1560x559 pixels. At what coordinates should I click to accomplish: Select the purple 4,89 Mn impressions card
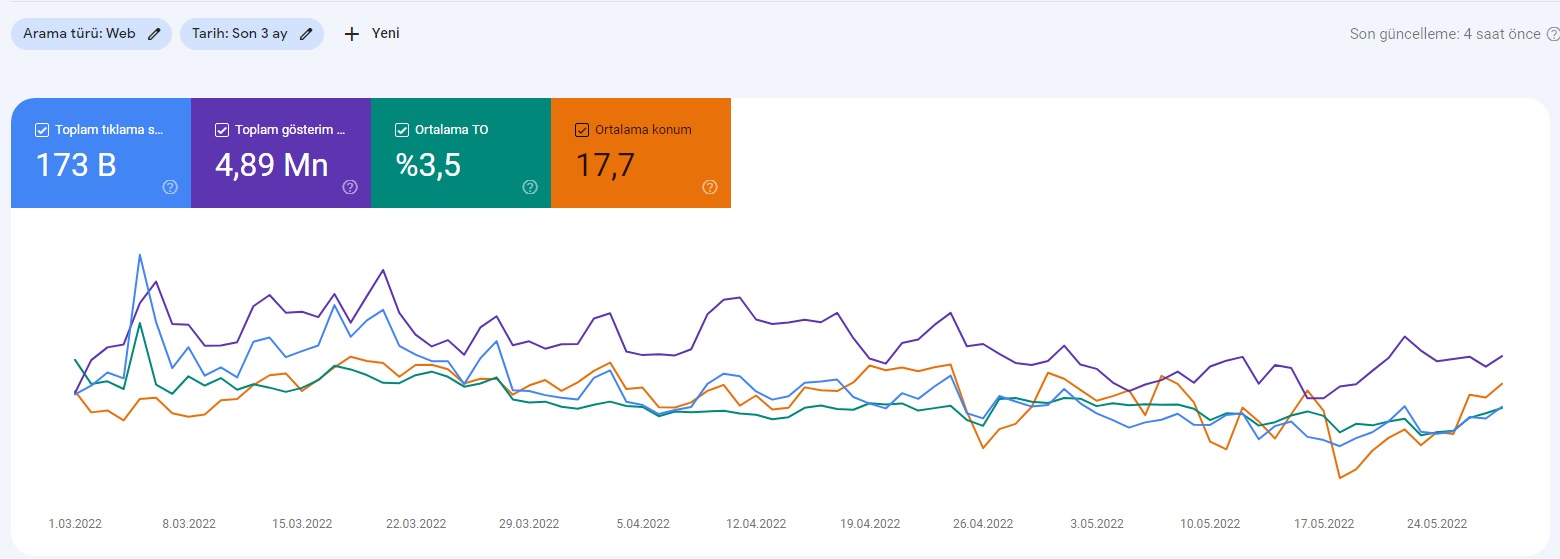(x=281, y=153)
